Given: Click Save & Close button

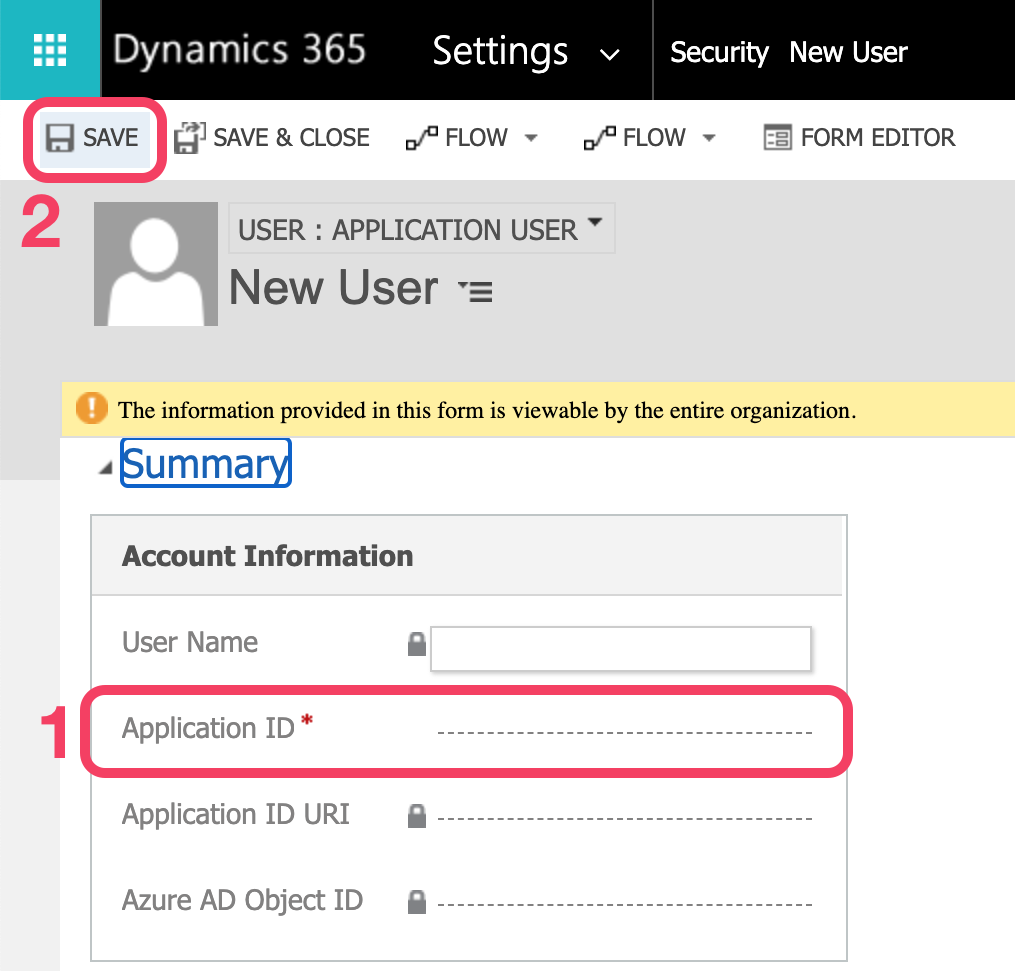Looking at the screenshot, I should click(x=272, y=138).
